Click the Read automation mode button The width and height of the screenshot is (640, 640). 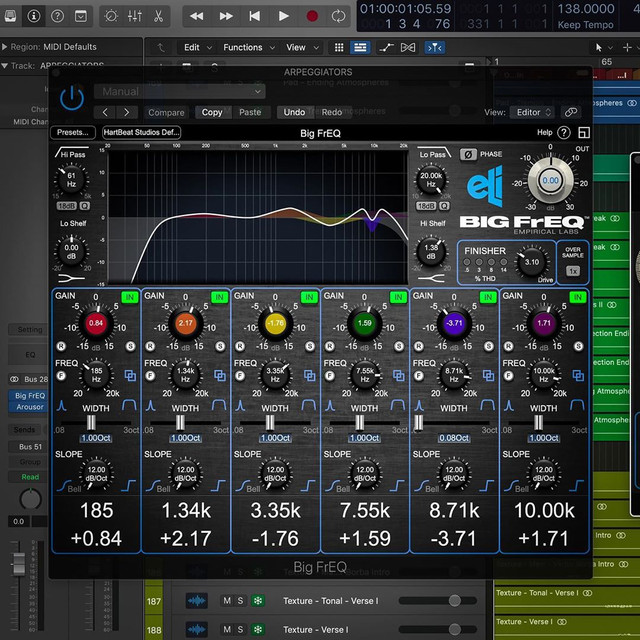(30, 477)
